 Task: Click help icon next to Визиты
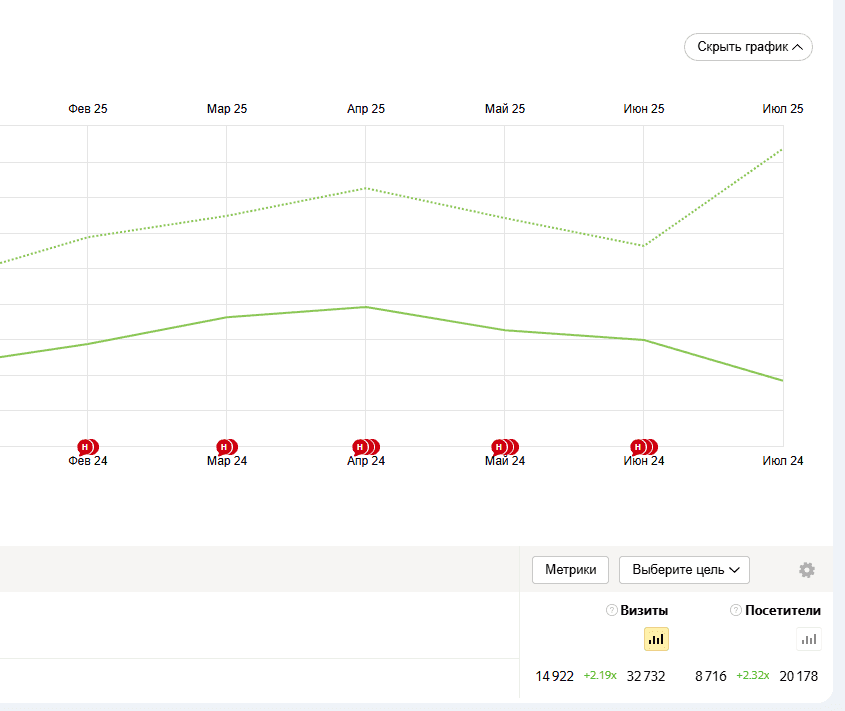[611, 610]
